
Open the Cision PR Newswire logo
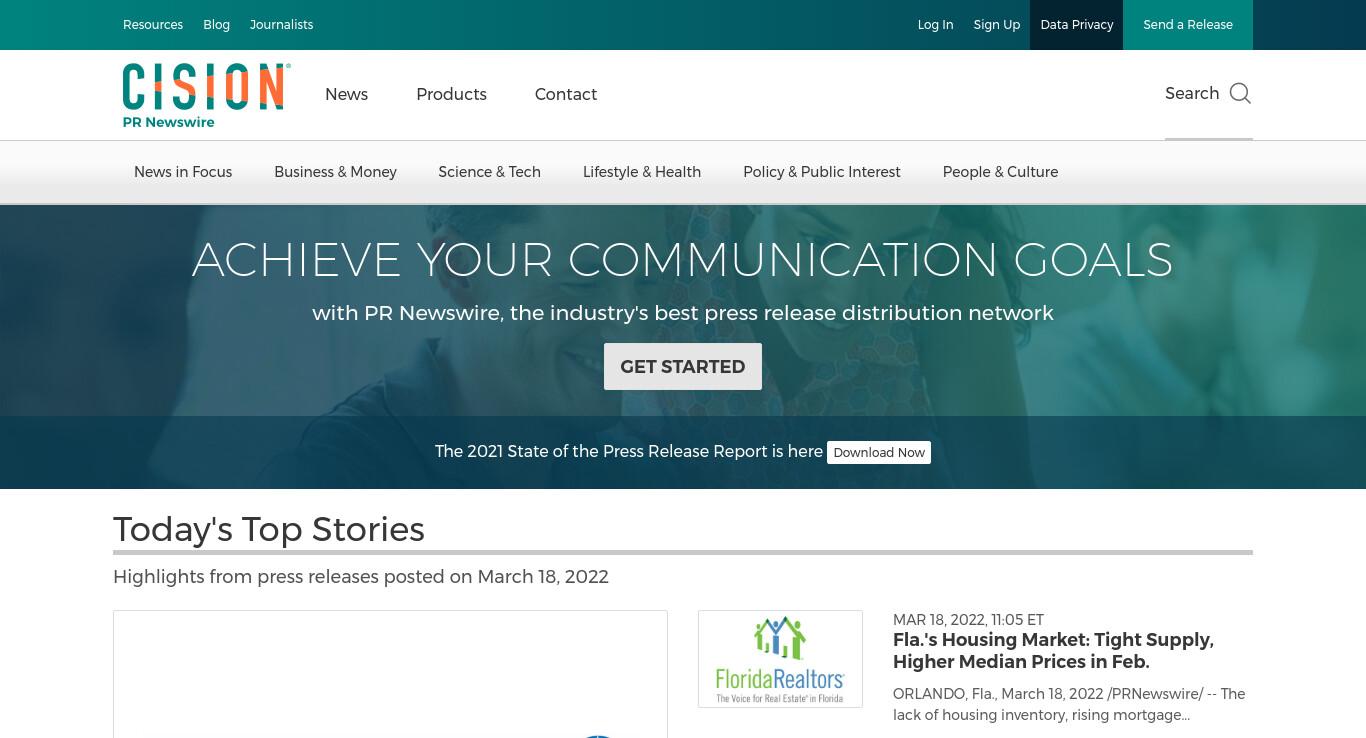(207, 95)
